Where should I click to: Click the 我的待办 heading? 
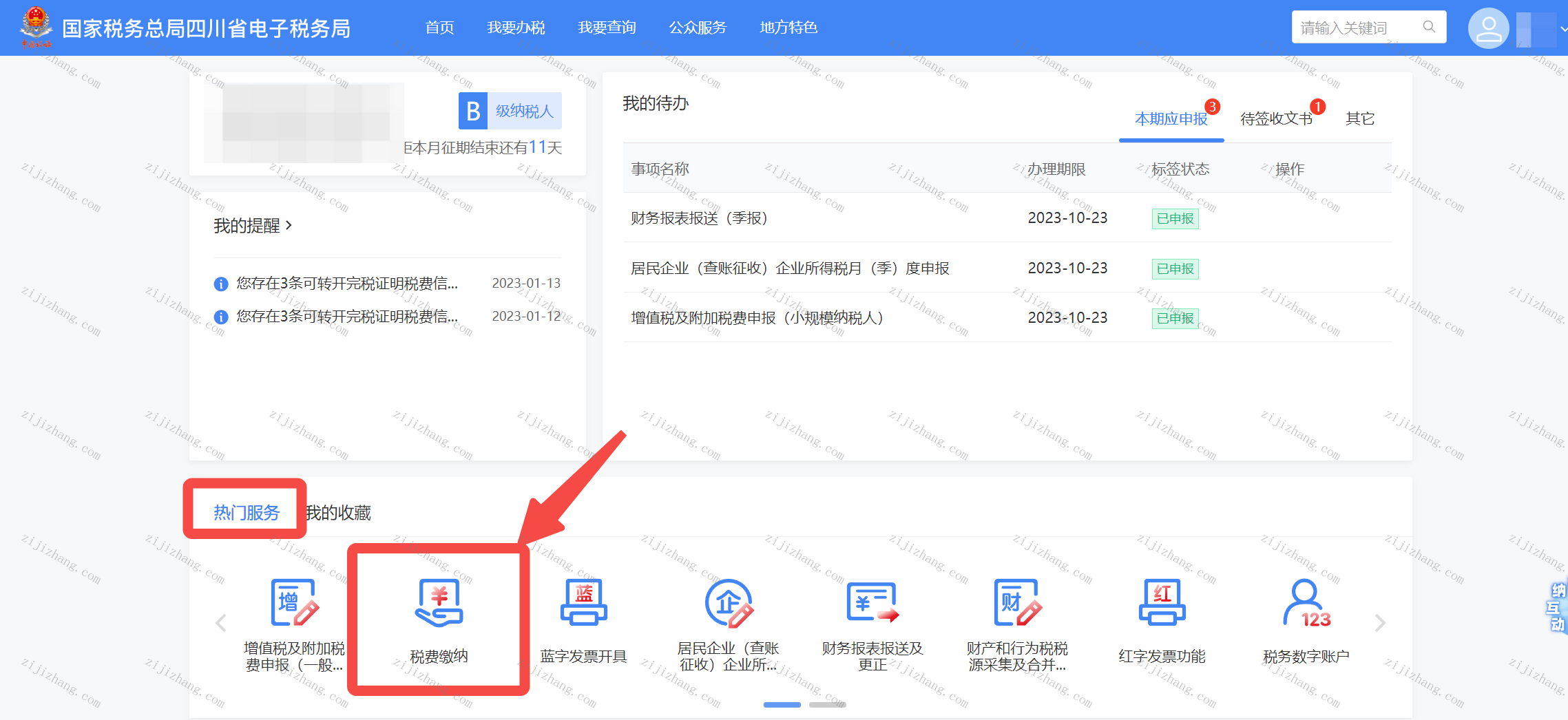(656, 103)
